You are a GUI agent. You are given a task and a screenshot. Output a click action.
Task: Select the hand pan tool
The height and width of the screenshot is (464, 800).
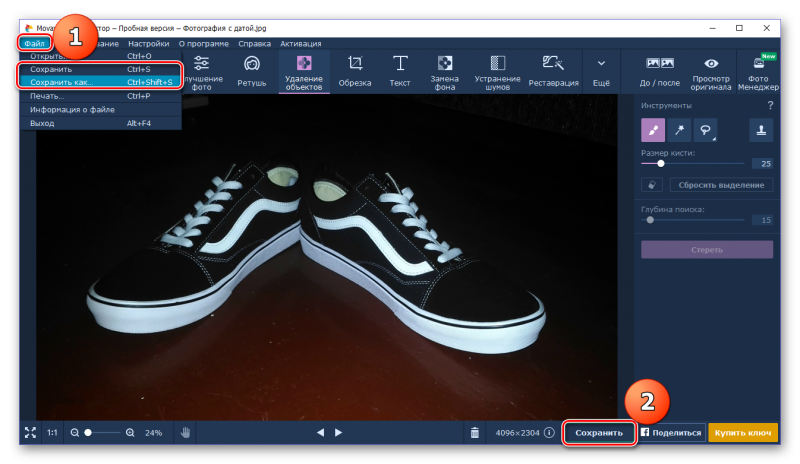[x=185, y=433]
